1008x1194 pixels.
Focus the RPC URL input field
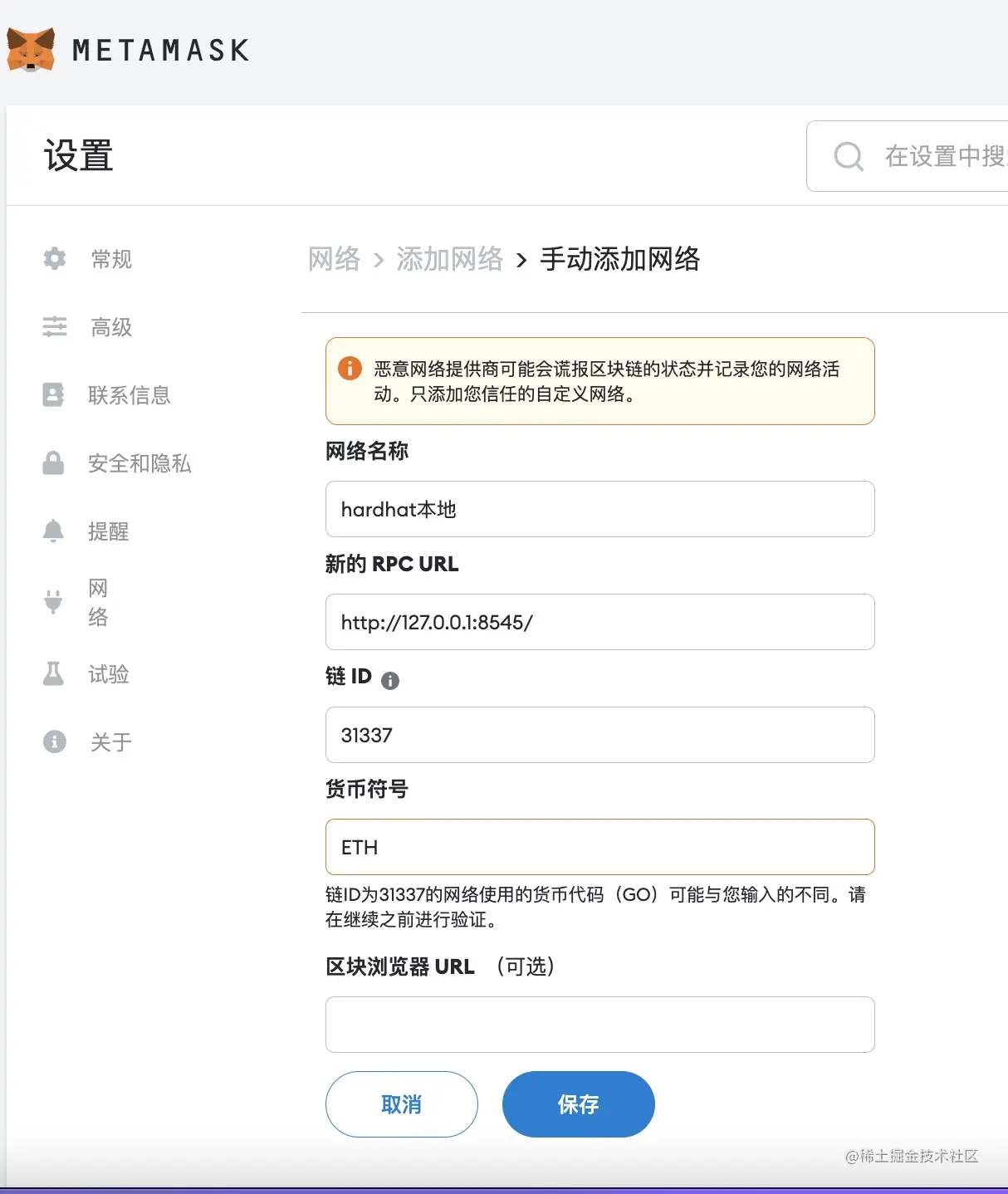(600, 622)
